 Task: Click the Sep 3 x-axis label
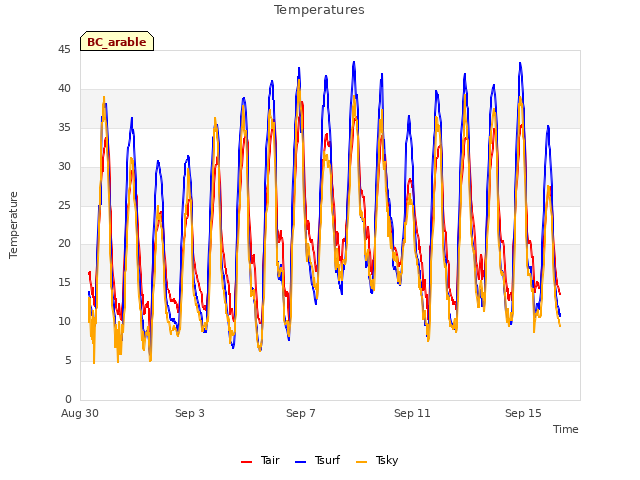(x=190, y=413)
